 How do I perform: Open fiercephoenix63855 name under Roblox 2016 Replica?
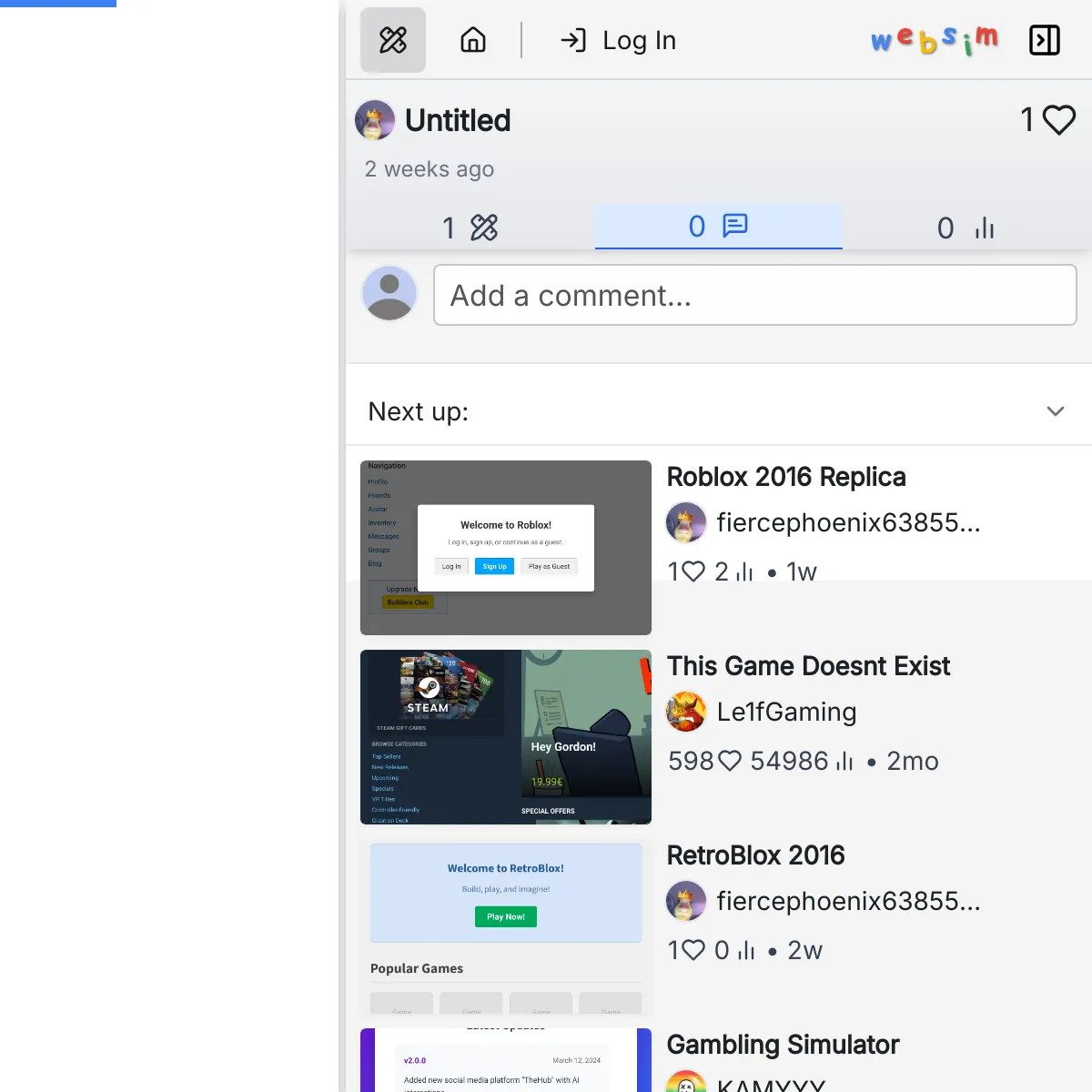click(848, 522)
